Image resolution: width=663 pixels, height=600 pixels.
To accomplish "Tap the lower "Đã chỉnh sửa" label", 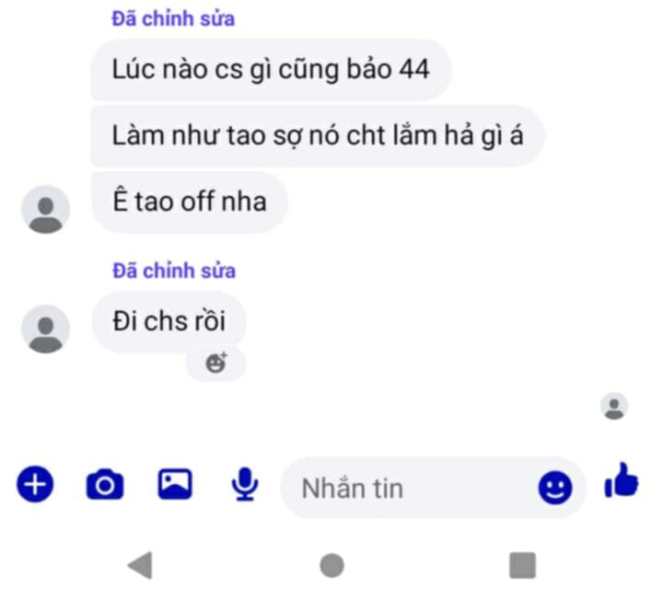I will pyautogui.click(x=174, y=271).
